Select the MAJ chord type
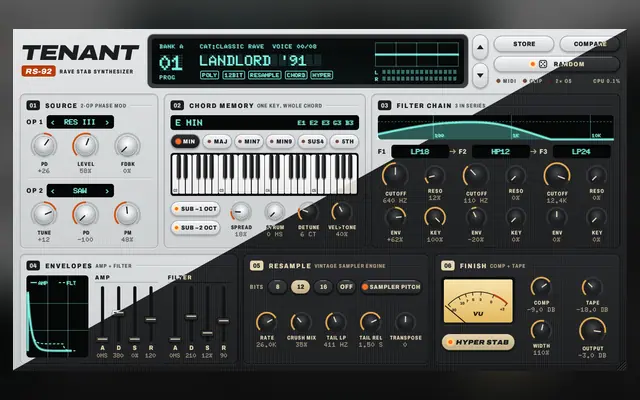 (x=217, y=142)
